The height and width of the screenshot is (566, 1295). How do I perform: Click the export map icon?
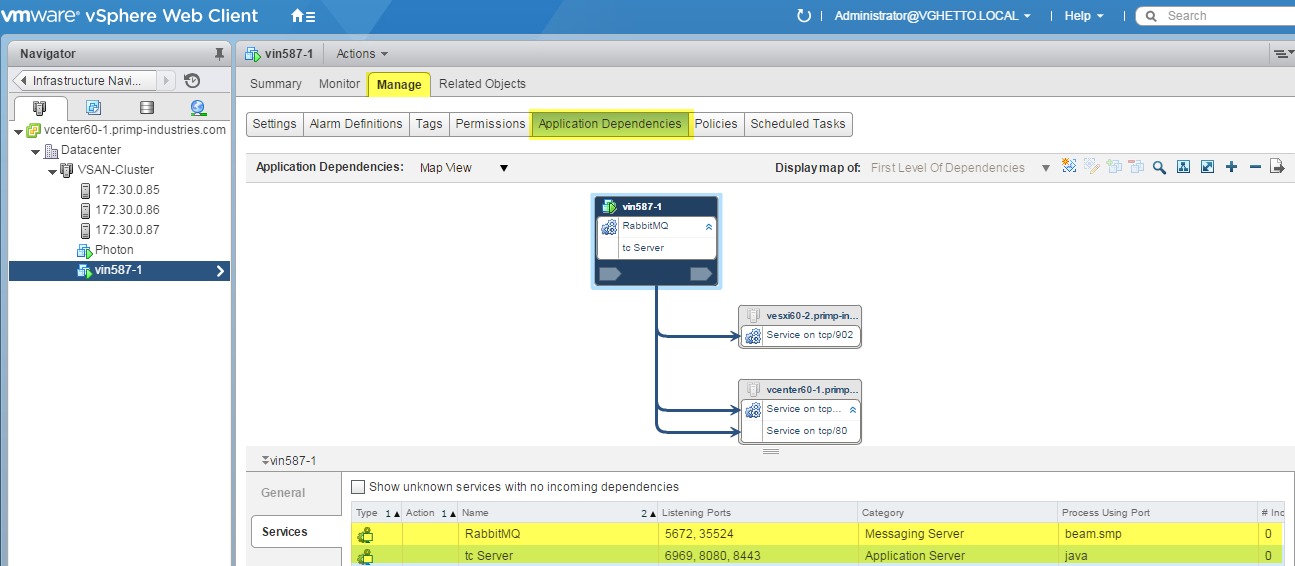tap(1277, 168)
